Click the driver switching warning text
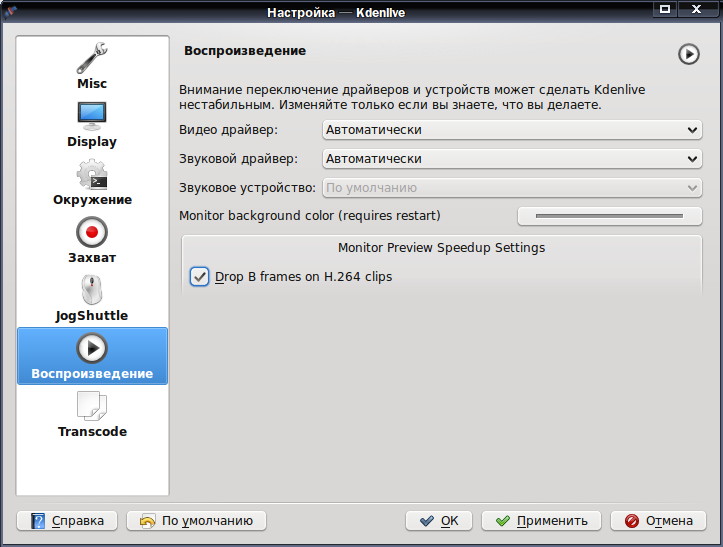This screenshot has height=547, width=723. pos(412,97)
